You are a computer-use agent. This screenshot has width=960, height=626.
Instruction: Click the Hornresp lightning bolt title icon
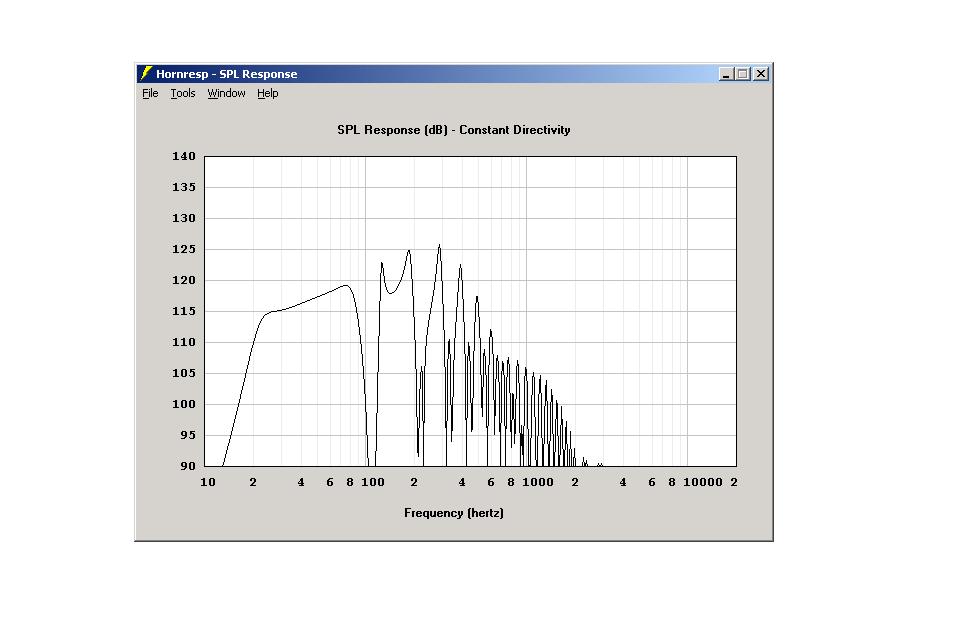tap(145, 74)
